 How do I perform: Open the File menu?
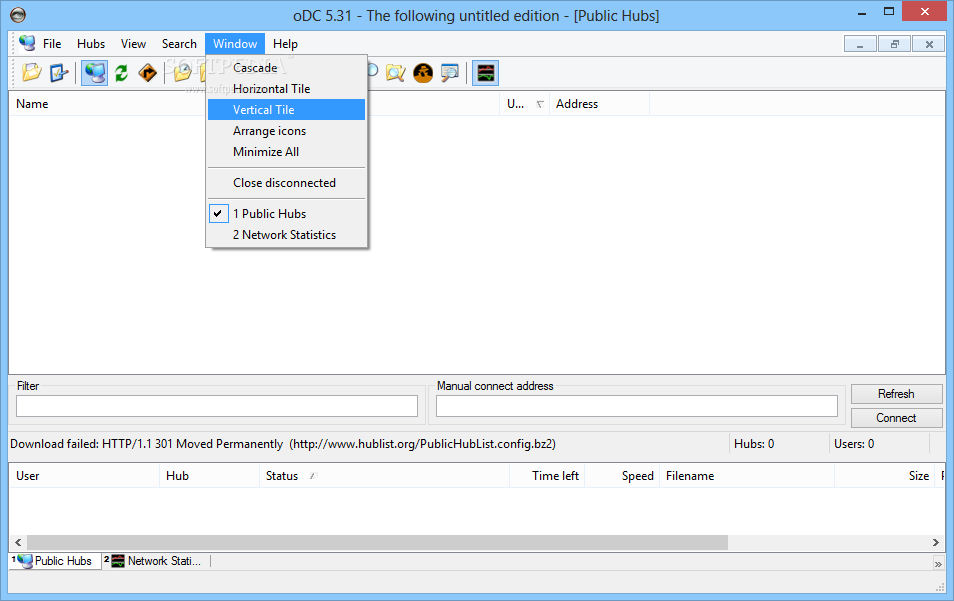tap(52, 44)
